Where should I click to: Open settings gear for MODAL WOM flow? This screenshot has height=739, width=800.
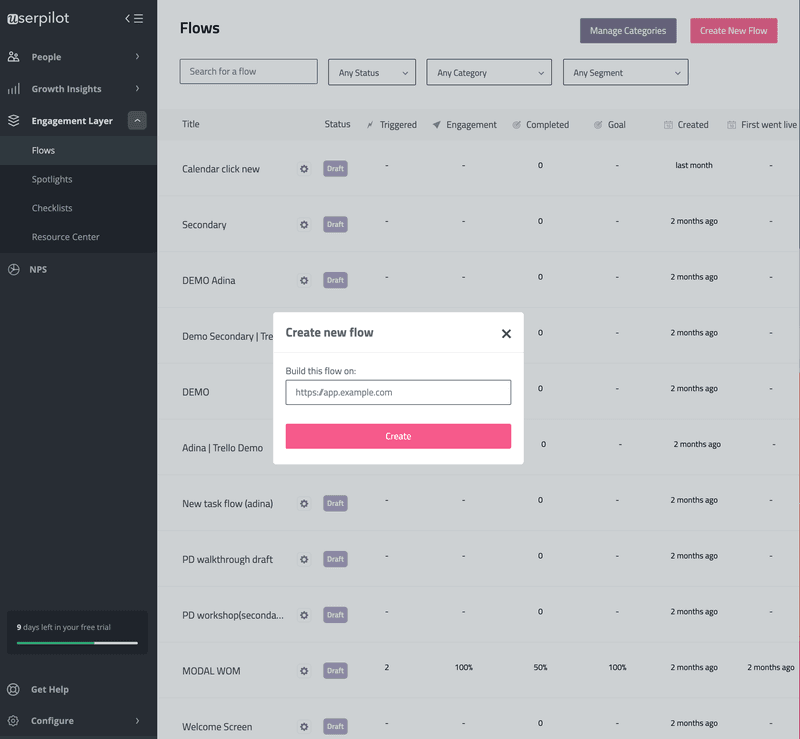[304, 670]
